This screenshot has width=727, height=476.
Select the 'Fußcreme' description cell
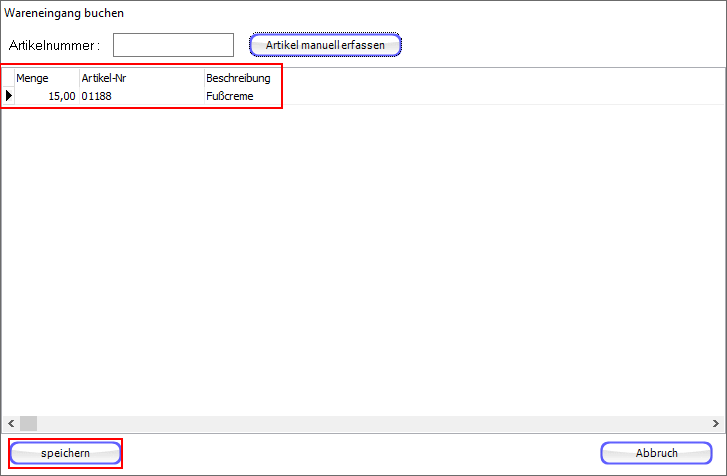(240, 97)
